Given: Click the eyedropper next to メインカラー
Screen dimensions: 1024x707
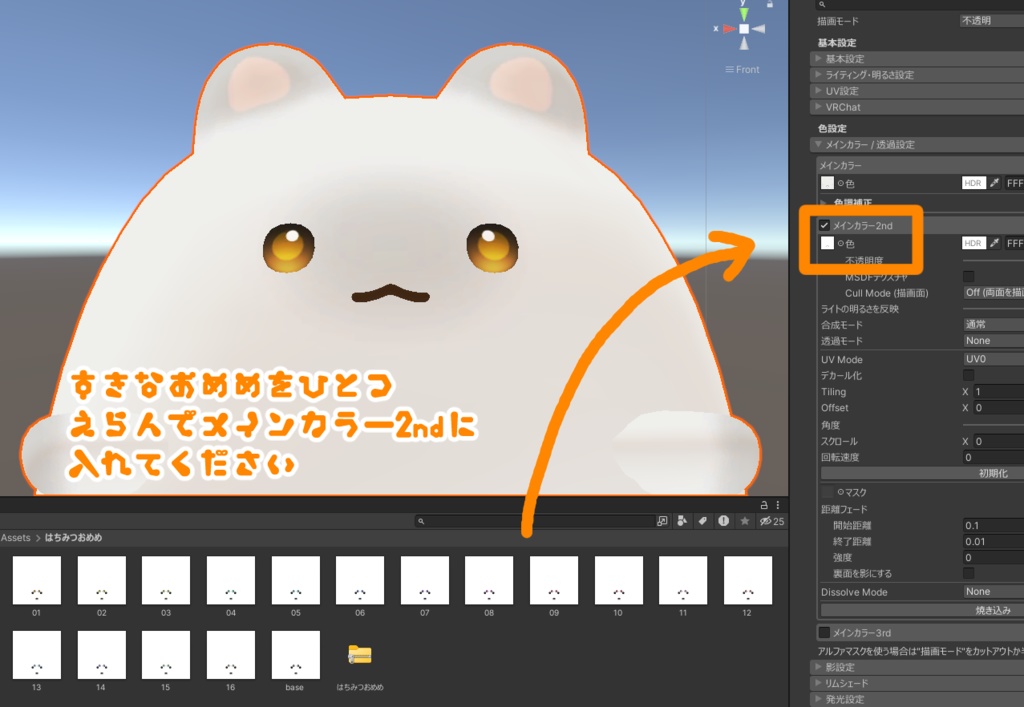Looking at the screenshot, I should coord(995,183).
